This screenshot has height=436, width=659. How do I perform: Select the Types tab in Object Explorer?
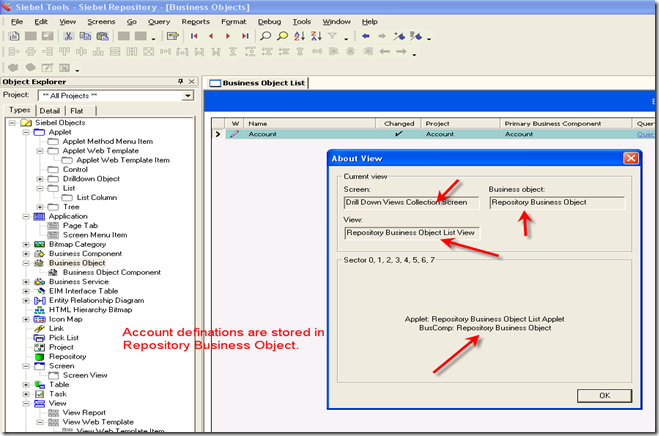(20, 110)
